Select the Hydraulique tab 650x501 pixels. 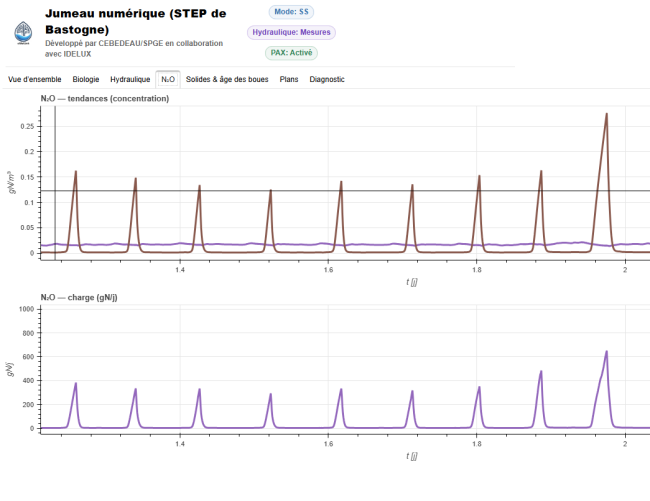(x=130, y=79)
